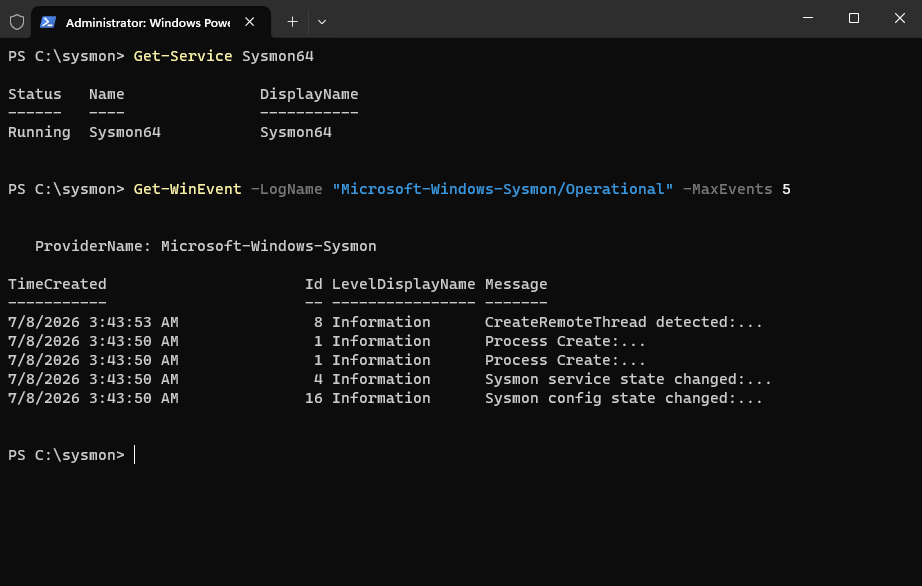The width and height of the screenshot is (922, 586).
Task: Click the DisplayName column header
Action: click(309, 95)
